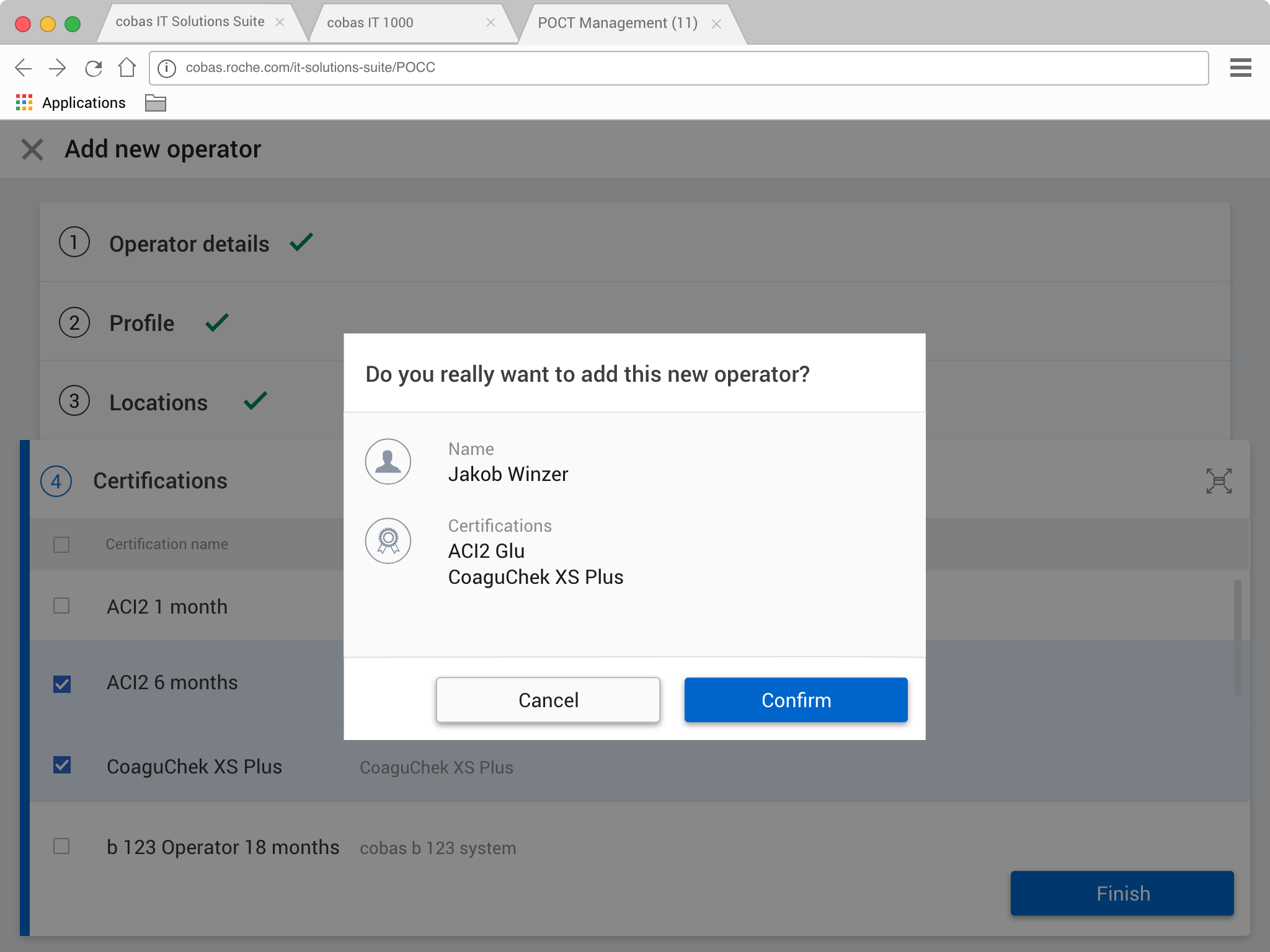1270x952 pixels.
Task: Click the operator avatar icon beside Name
Action: pyautogui.click(x=388, y=462)
